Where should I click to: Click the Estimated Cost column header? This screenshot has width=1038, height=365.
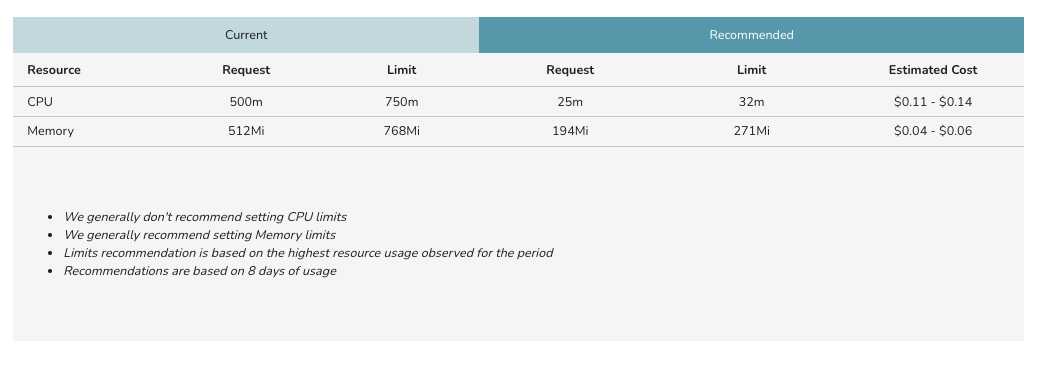point(933,70)
